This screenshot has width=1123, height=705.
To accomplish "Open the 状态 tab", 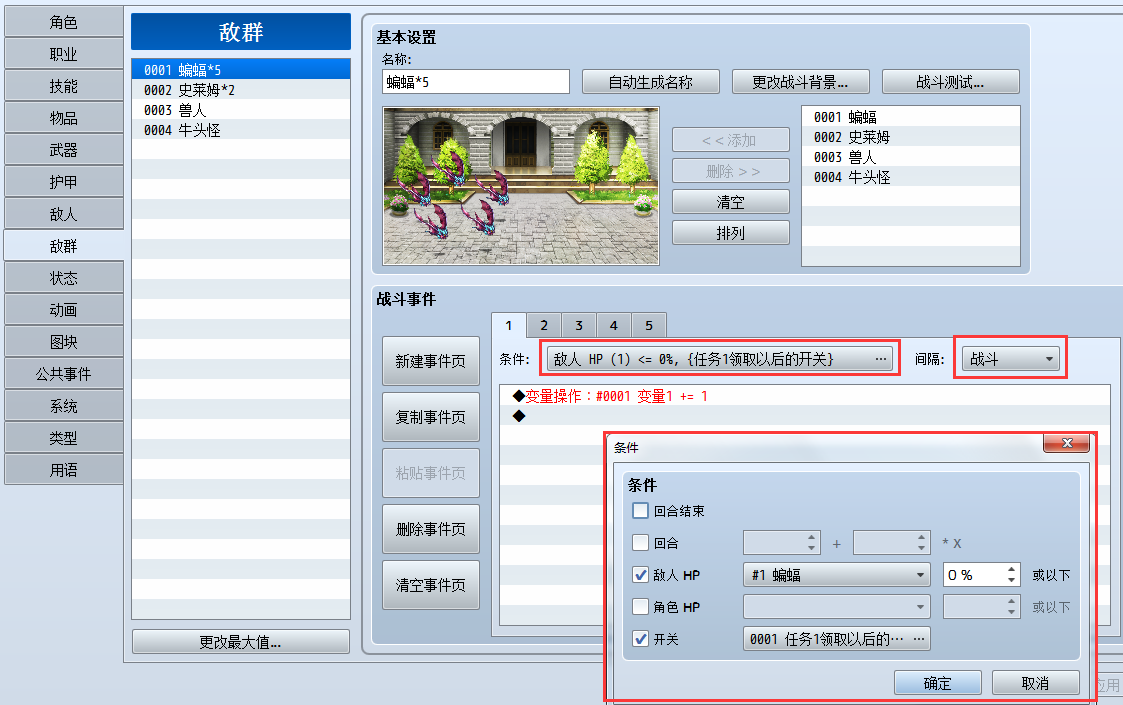I will 64,277.
